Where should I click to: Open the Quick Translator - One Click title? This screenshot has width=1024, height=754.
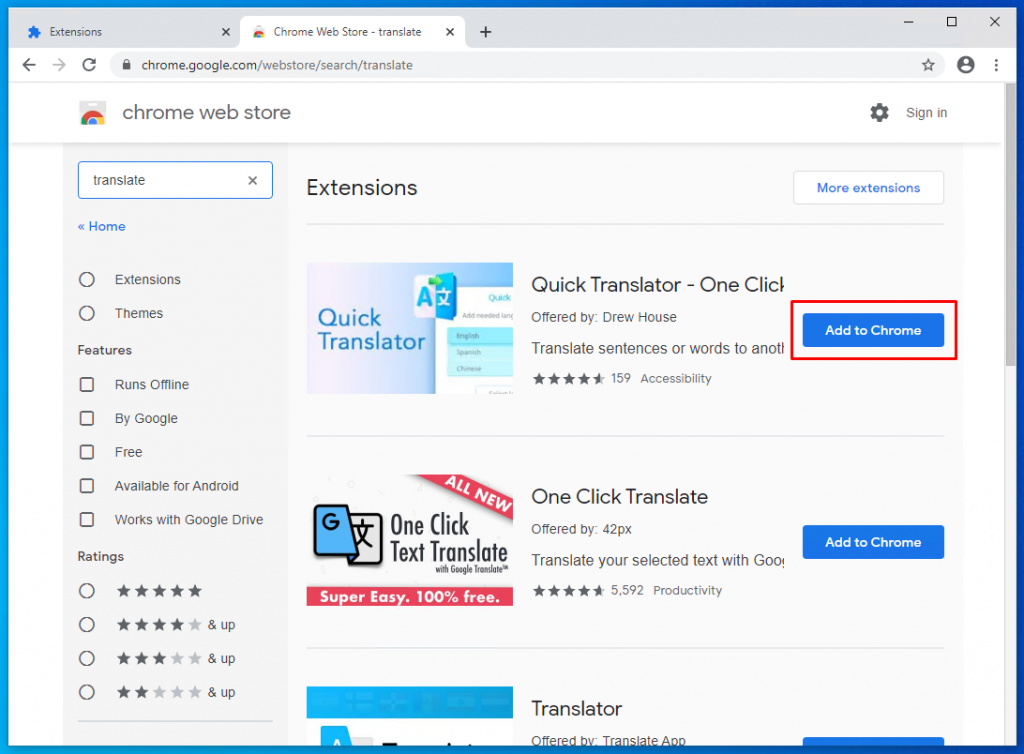coord(657,285)
